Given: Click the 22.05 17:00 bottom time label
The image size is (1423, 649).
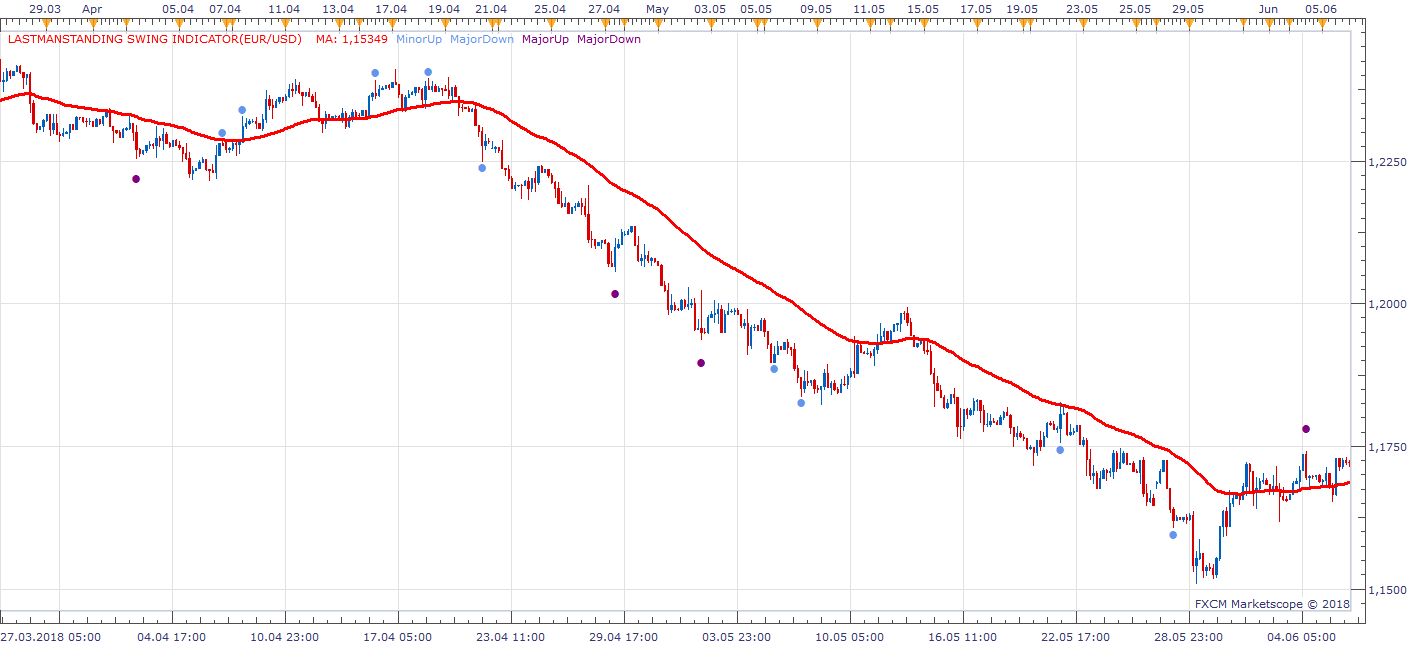Looking at the screenshot, I should 1076,636.
